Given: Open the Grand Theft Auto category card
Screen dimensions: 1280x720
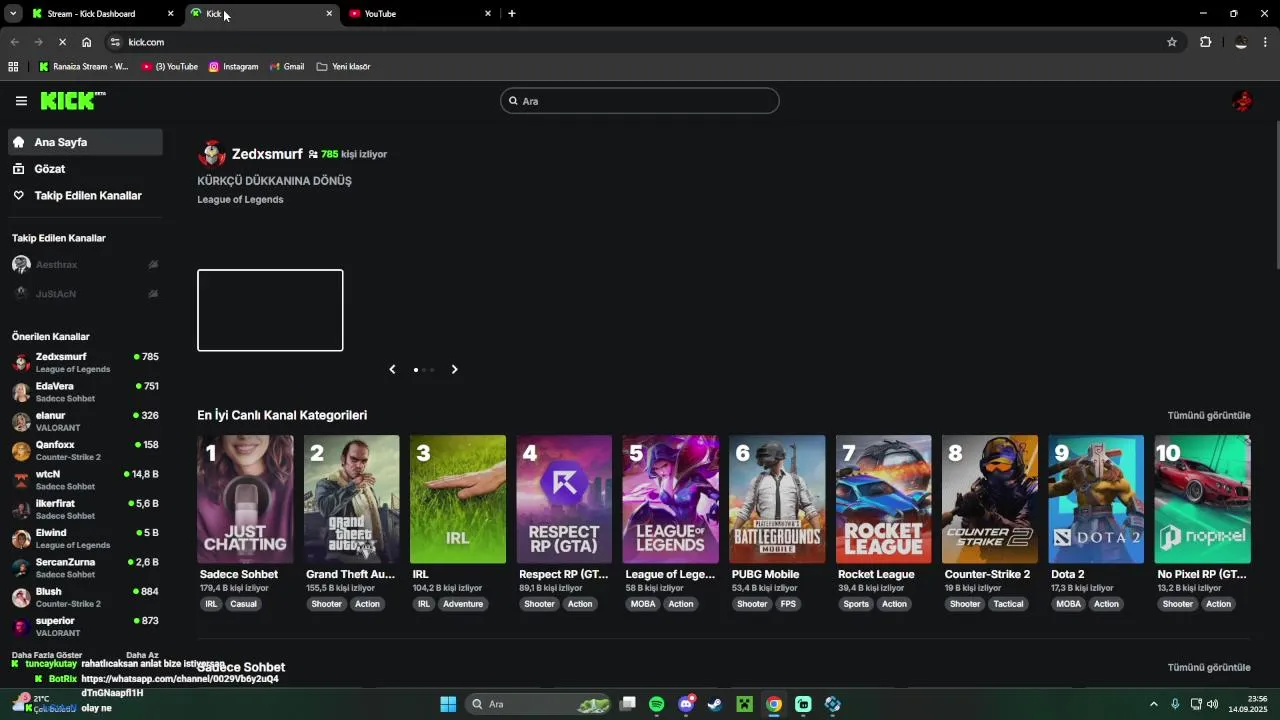Looking at the screenshot, I should 351,499.
